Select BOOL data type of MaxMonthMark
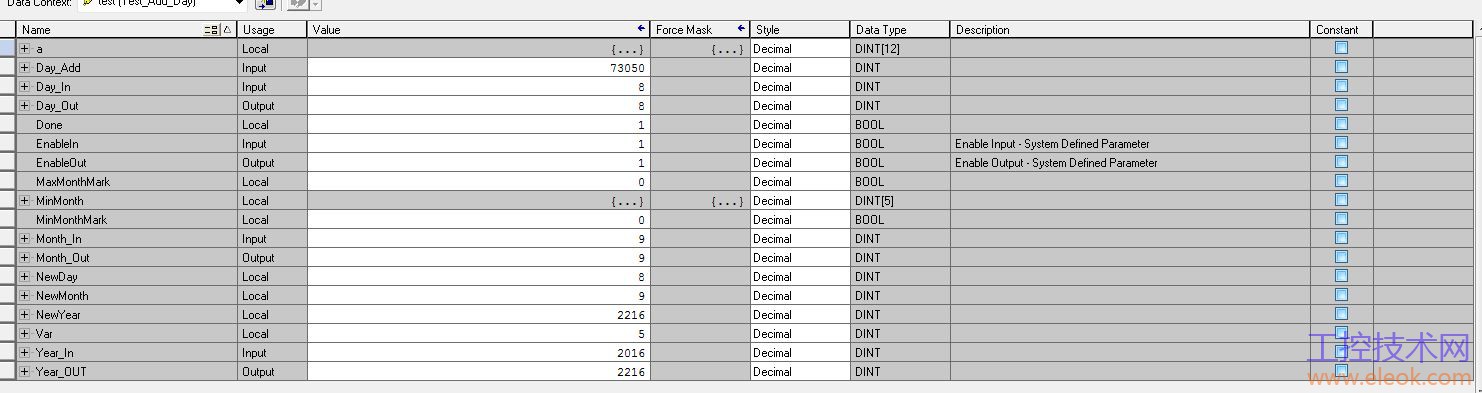Image resolution: width=1482 pixels, height=393 pixels. pos(900,181)
